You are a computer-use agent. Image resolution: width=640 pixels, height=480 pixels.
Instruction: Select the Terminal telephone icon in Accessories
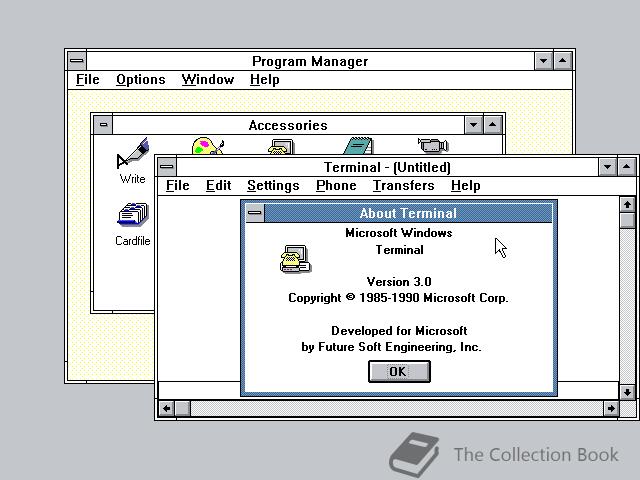tap(281, 147)
